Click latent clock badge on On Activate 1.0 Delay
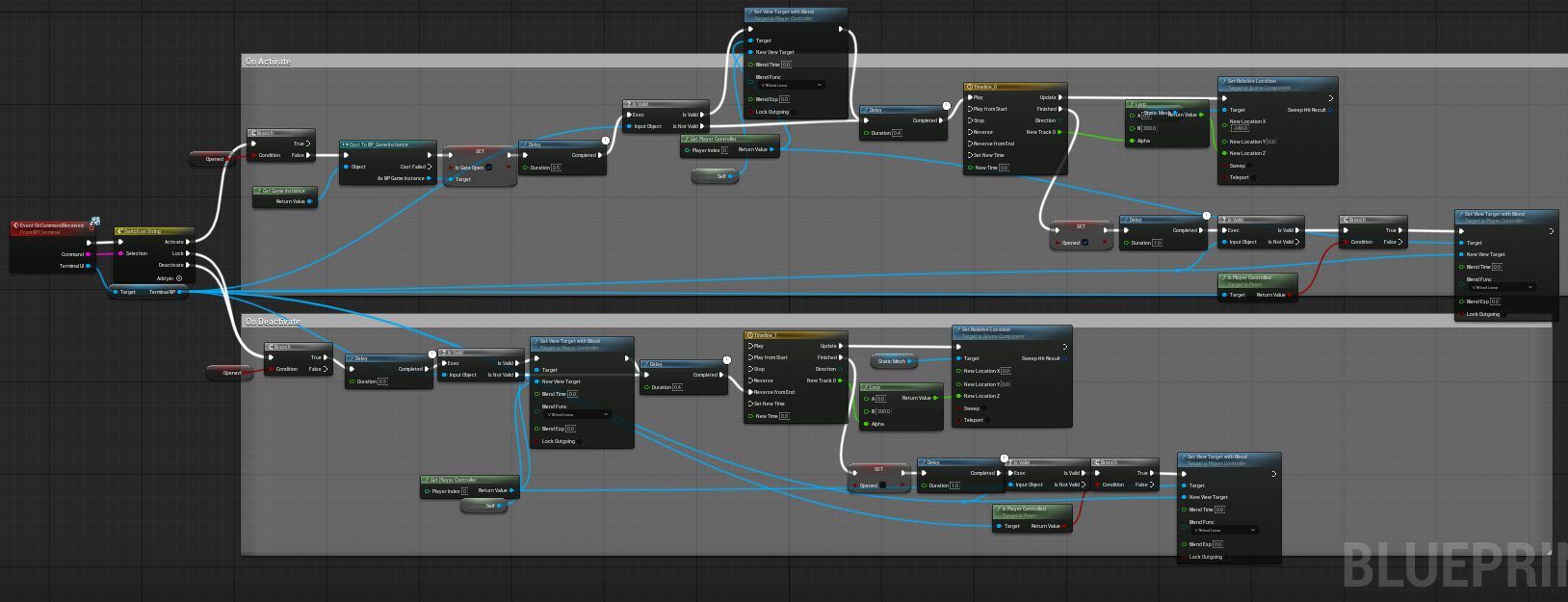The image size is (1568, 602). (1207, 216)
